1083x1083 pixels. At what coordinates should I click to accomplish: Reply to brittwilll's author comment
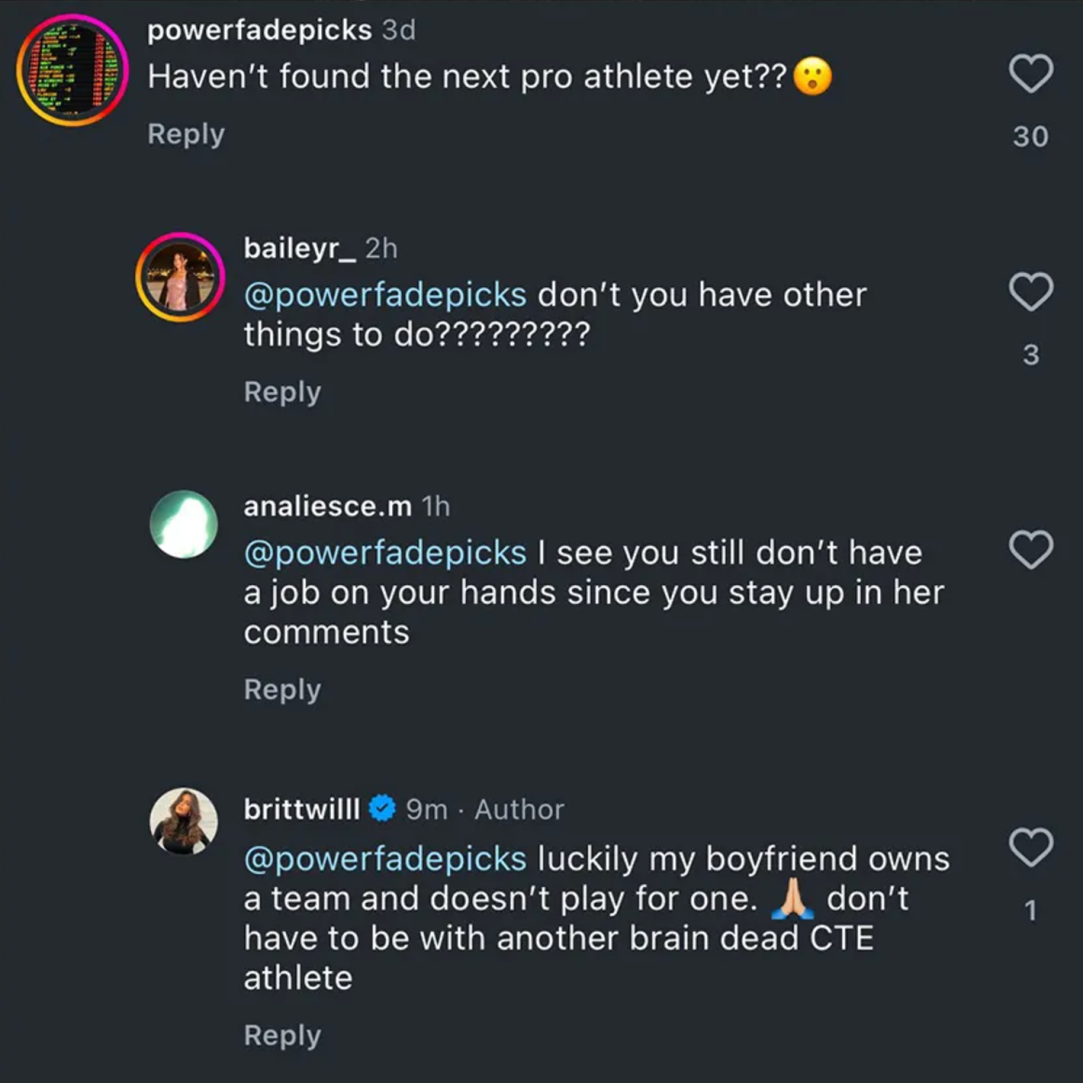click(282, 1036)
